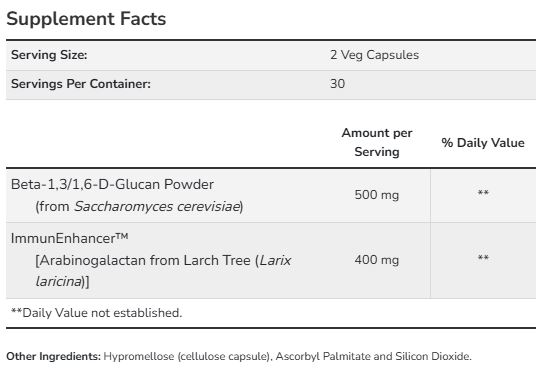Viewport: 546px width, 371px height.
Task: Select the ImmunEnhancer™ ingredient name
Action: (x=70, y=238)
